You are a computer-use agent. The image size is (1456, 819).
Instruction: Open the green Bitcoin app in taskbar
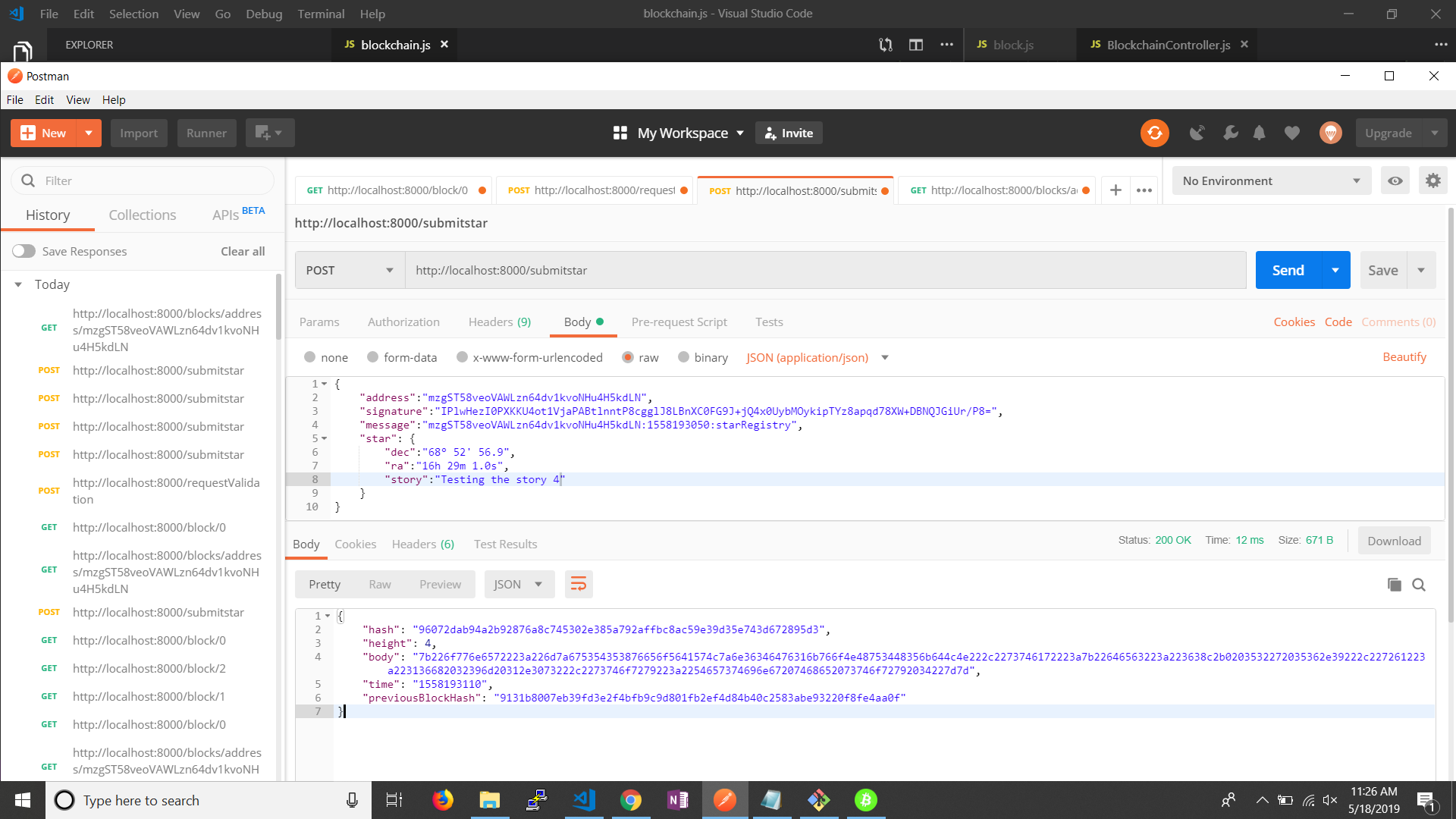(x=865, y=800)
